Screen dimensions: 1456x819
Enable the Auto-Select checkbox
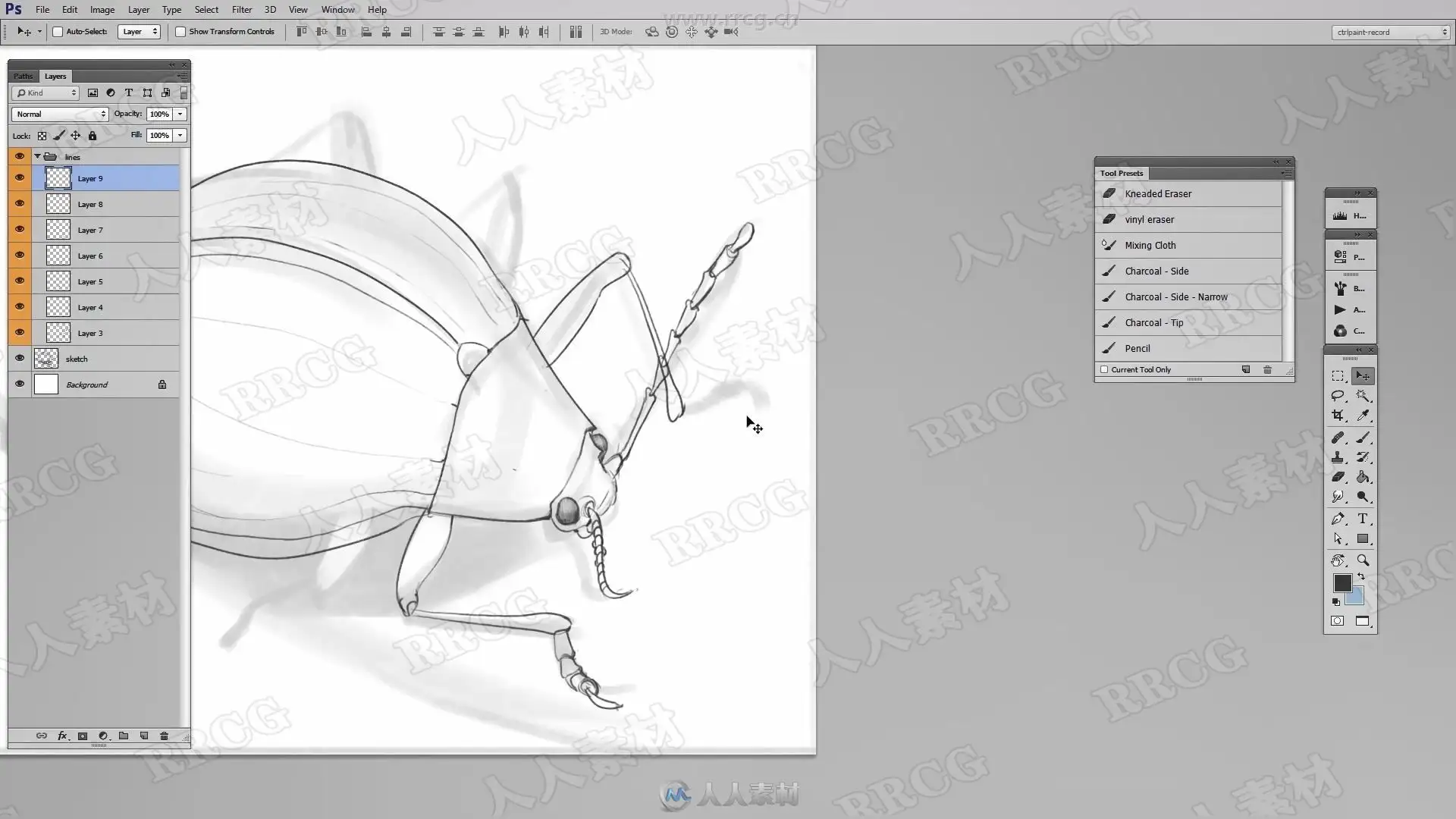58,32
